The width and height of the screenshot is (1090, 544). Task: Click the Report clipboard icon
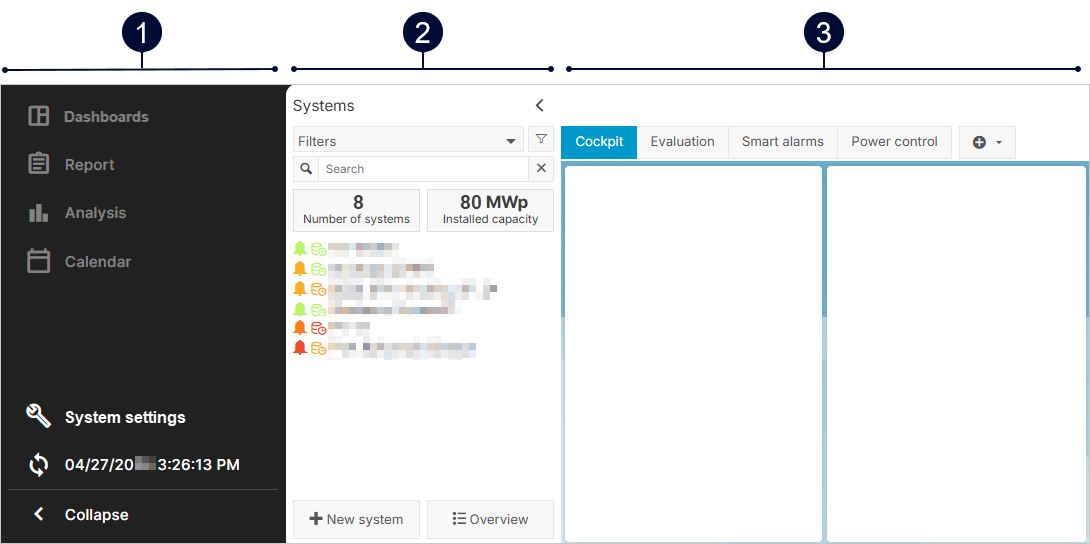[x=38, y=164]
